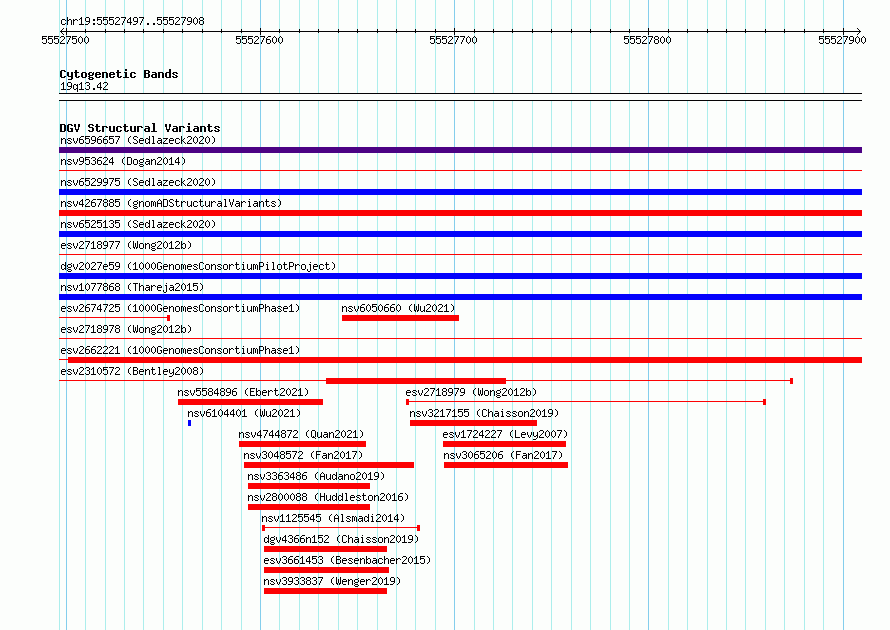Open nsv5584896 (Ebert2021) variant label
The height and width of the screenshot is (630, 890).
tap(243, 392)
